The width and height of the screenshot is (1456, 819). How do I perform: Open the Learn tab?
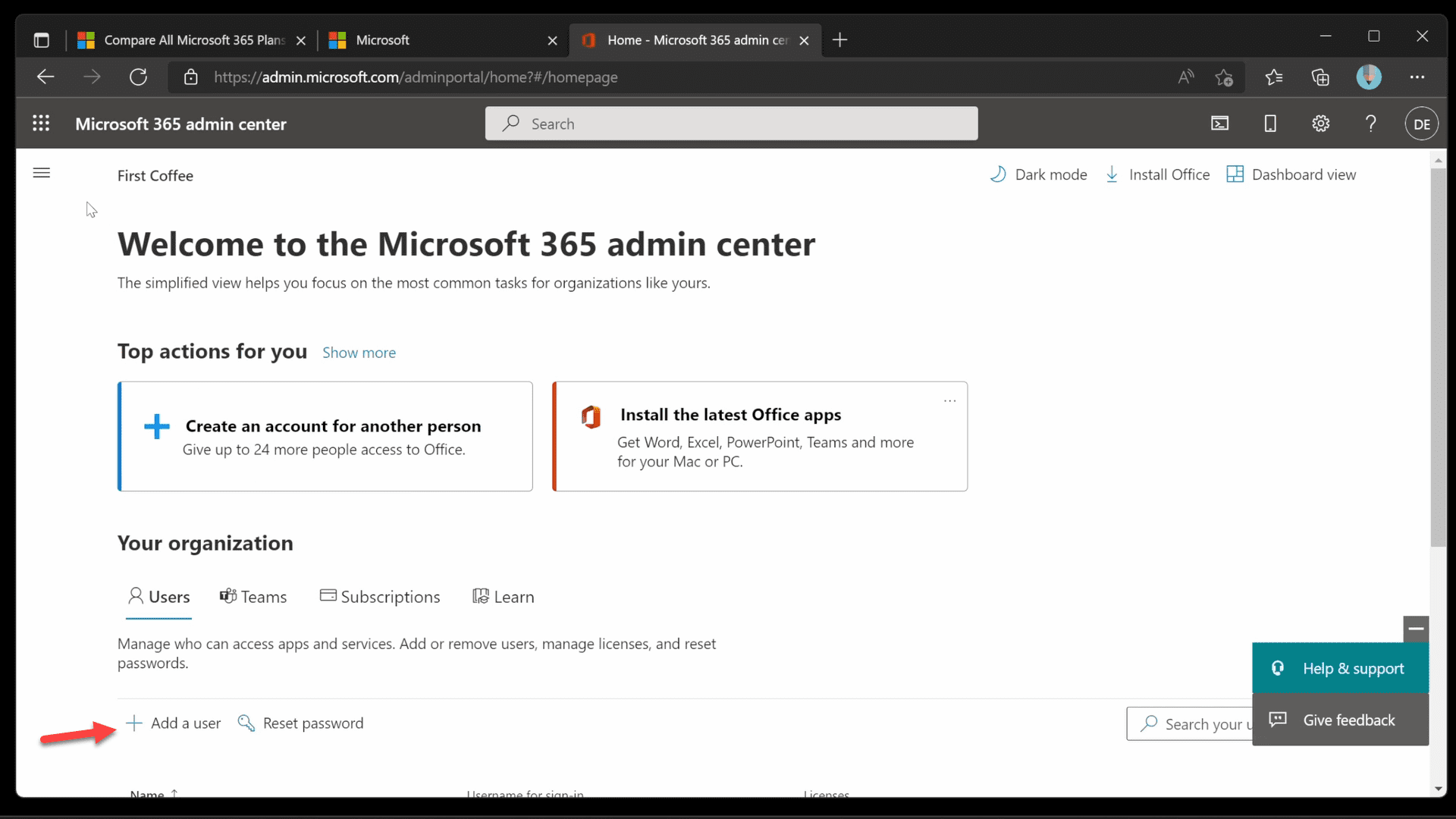click(x=504, y=597)
